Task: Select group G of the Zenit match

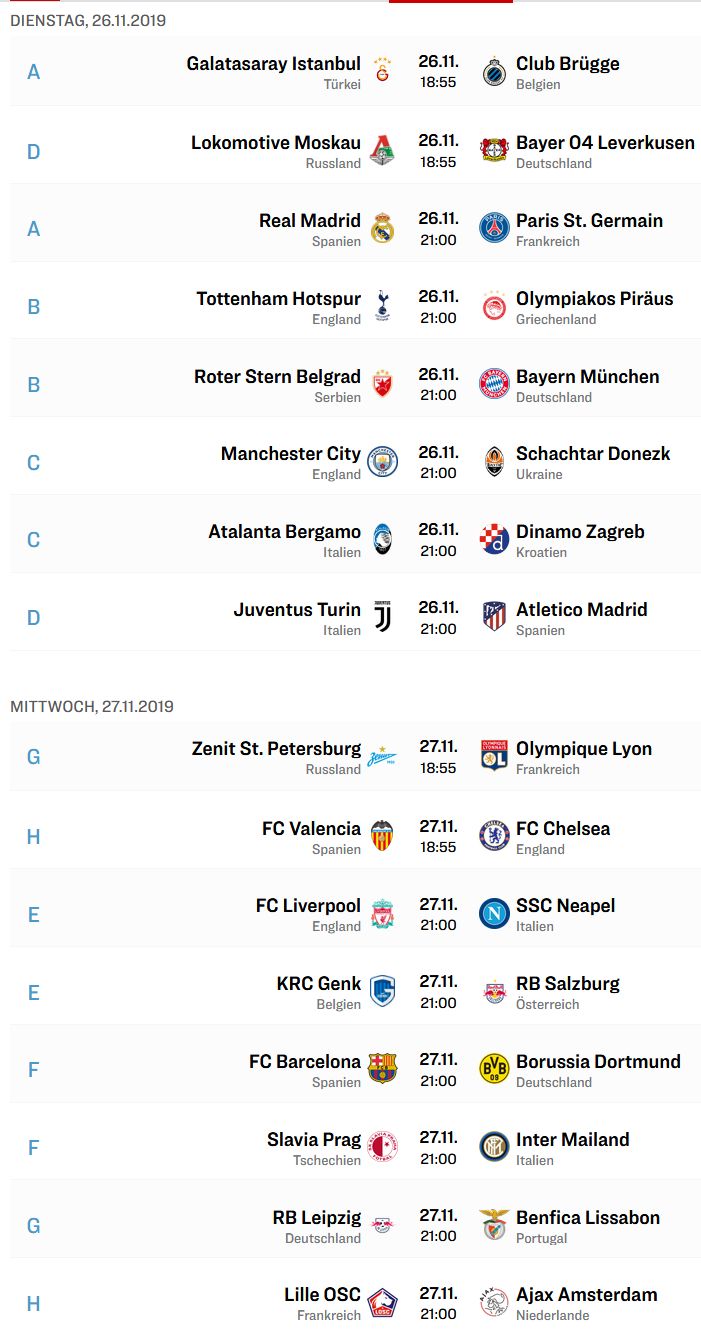Action: [33, 757]
